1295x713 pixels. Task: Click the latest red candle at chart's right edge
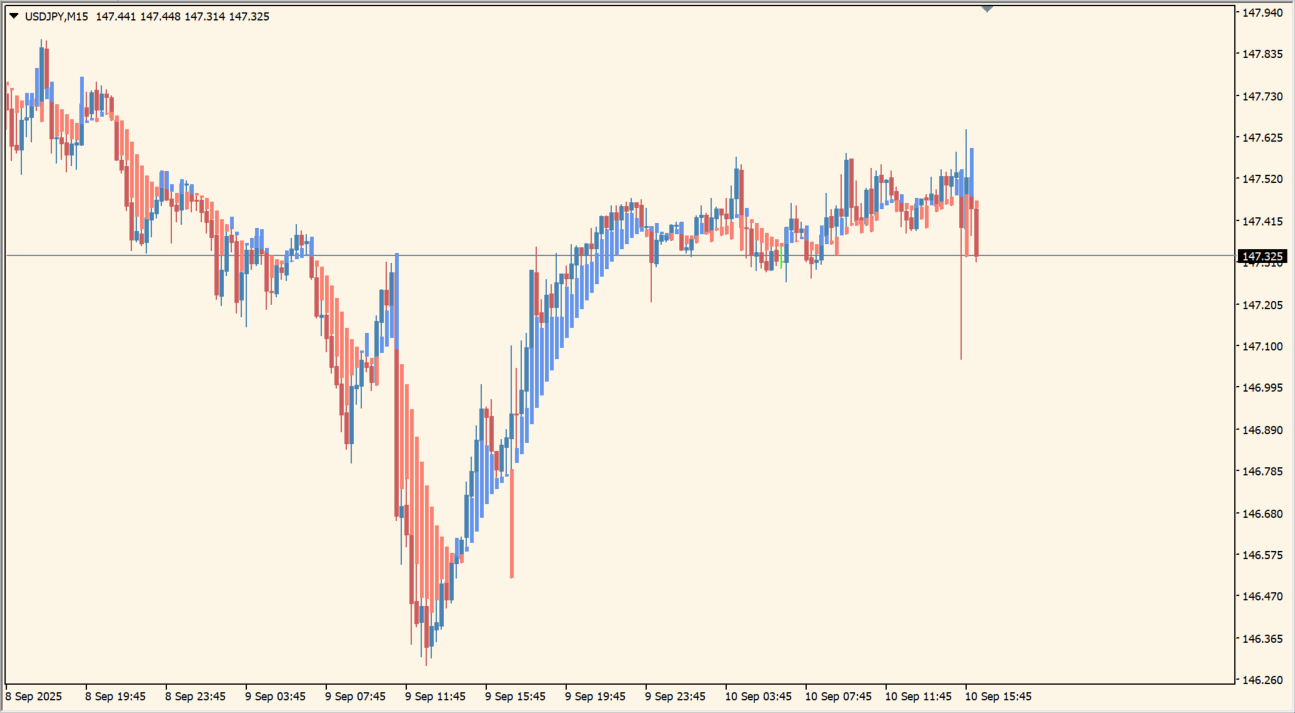(x=976, y=230)
